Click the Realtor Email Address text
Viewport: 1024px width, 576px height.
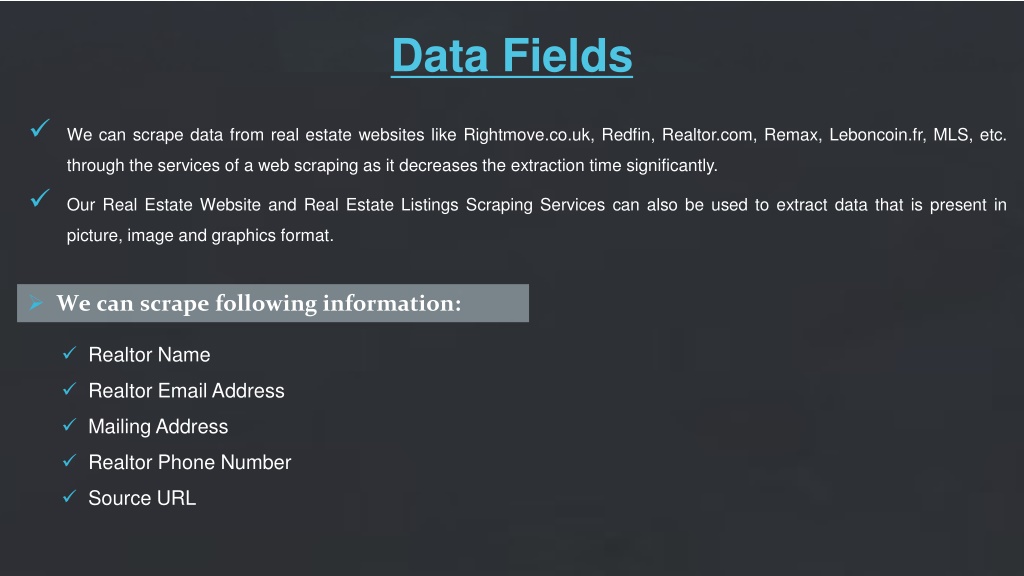[x=187, y=391]
